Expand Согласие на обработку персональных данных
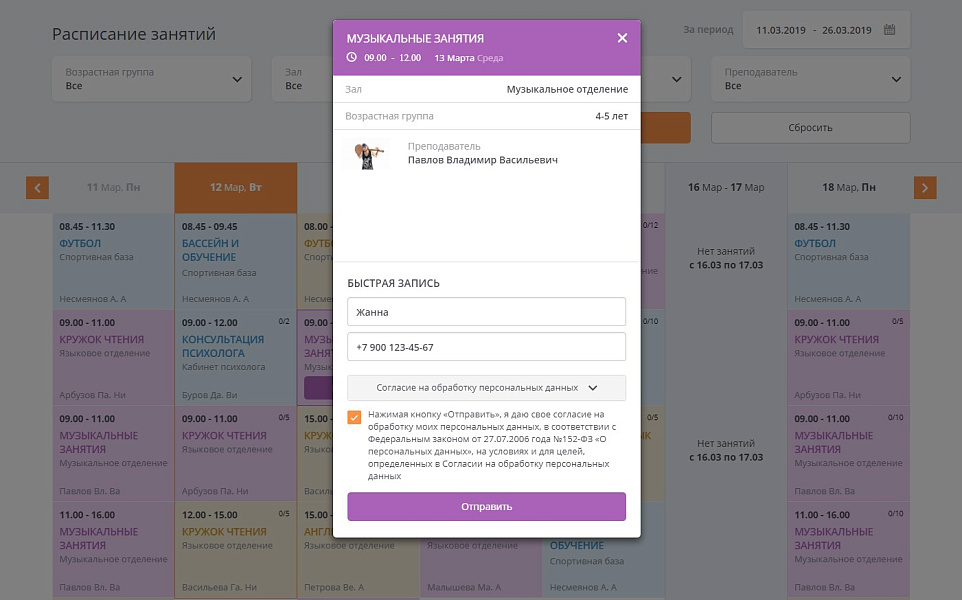The width and height of the screenshot is (962, 600). 487,388
